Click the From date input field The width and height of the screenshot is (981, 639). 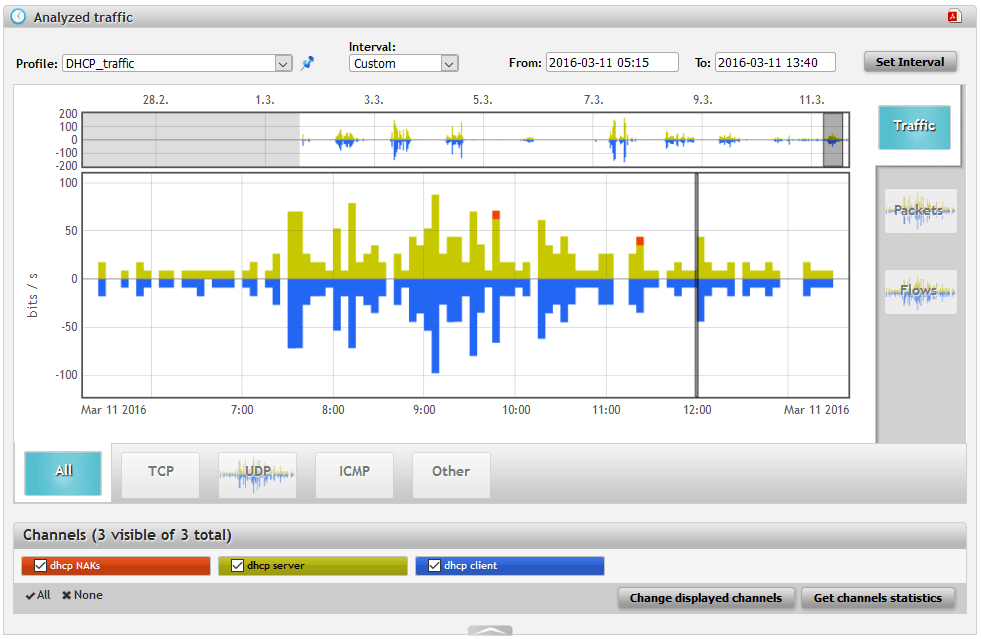pos(612,62)
